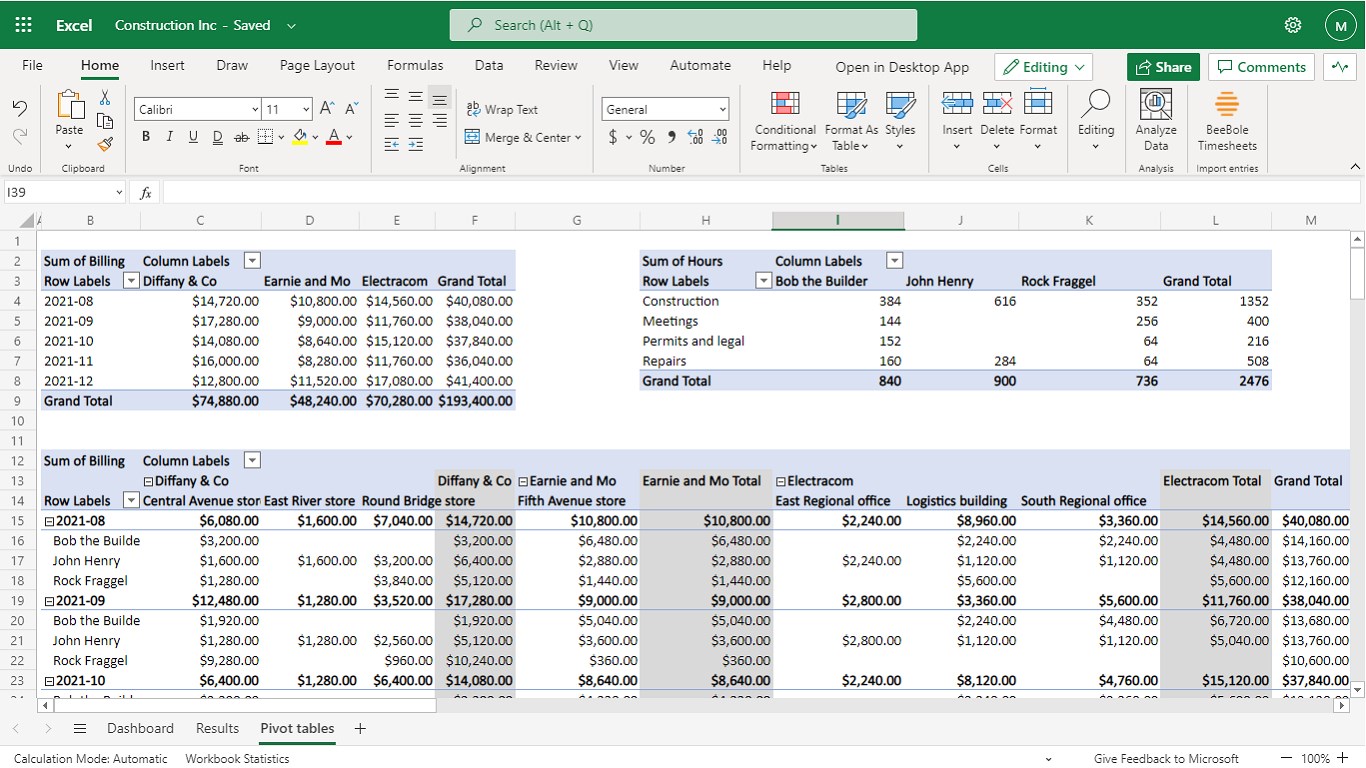Screen dimensions: 1366x768
Task: Open the Insert ribbon tab
Action: 167,65
